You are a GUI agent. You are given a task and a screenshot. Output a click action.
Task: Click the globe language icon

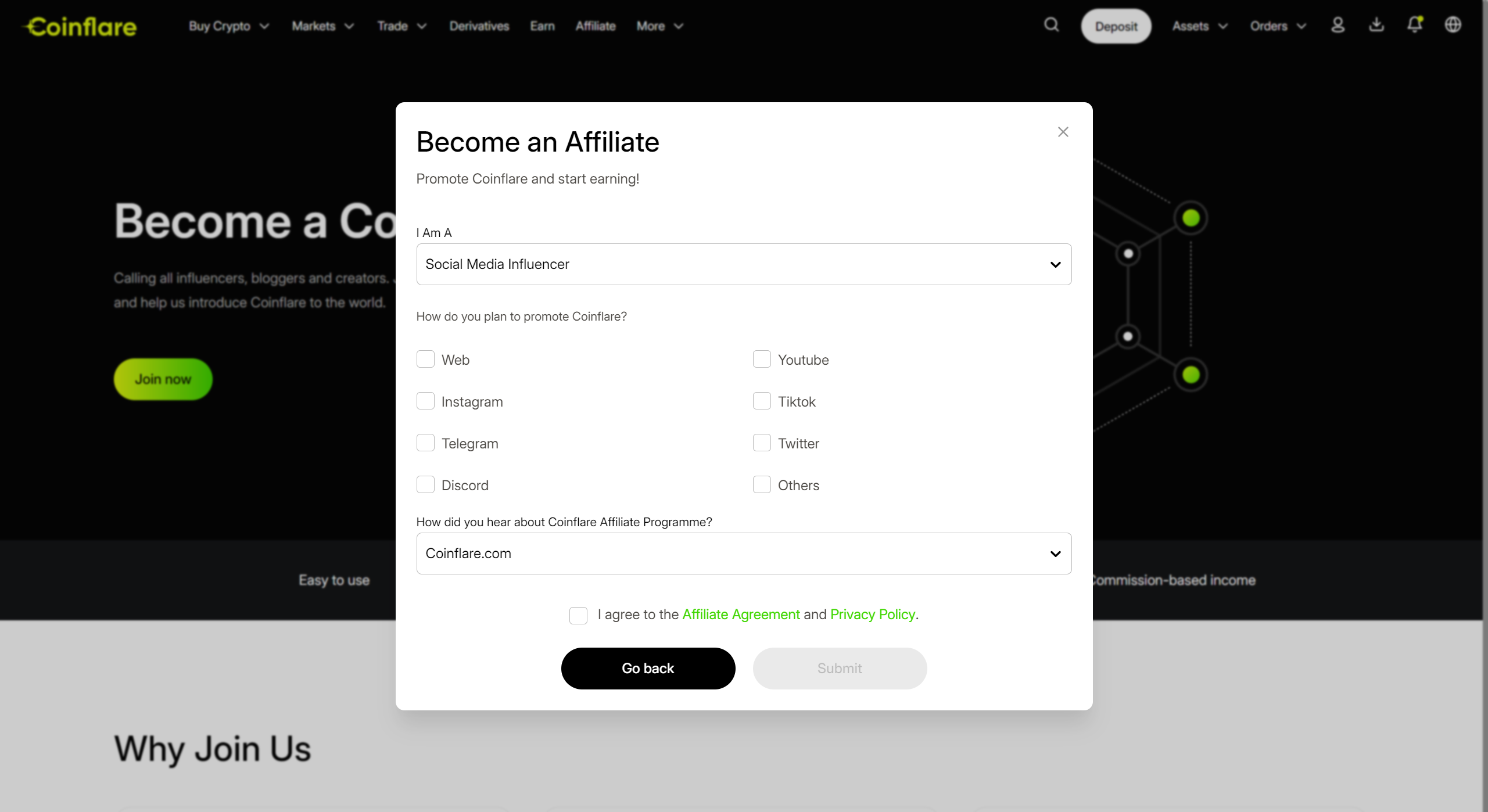tap(1453, 25)
